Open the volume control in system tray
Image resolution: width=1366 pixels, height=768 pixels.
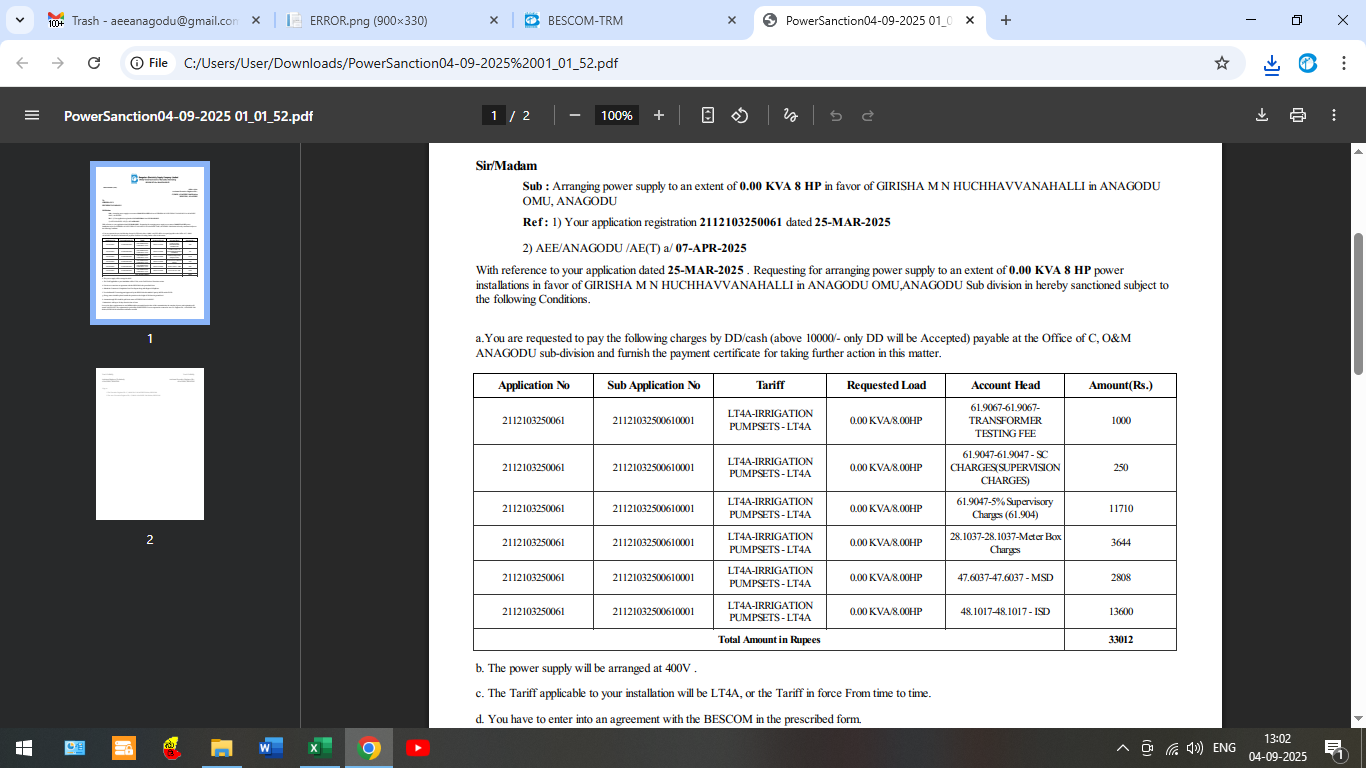coord(1194,748)
